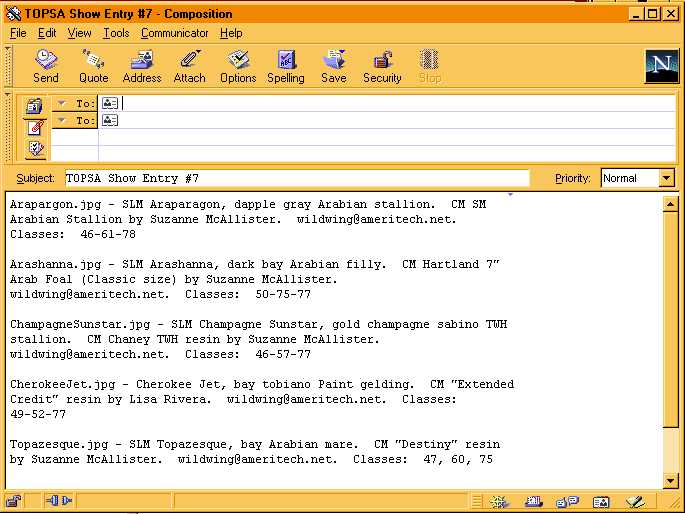Click in the Subject field
This screenshot has width=685, height=514.
(297, 178)
